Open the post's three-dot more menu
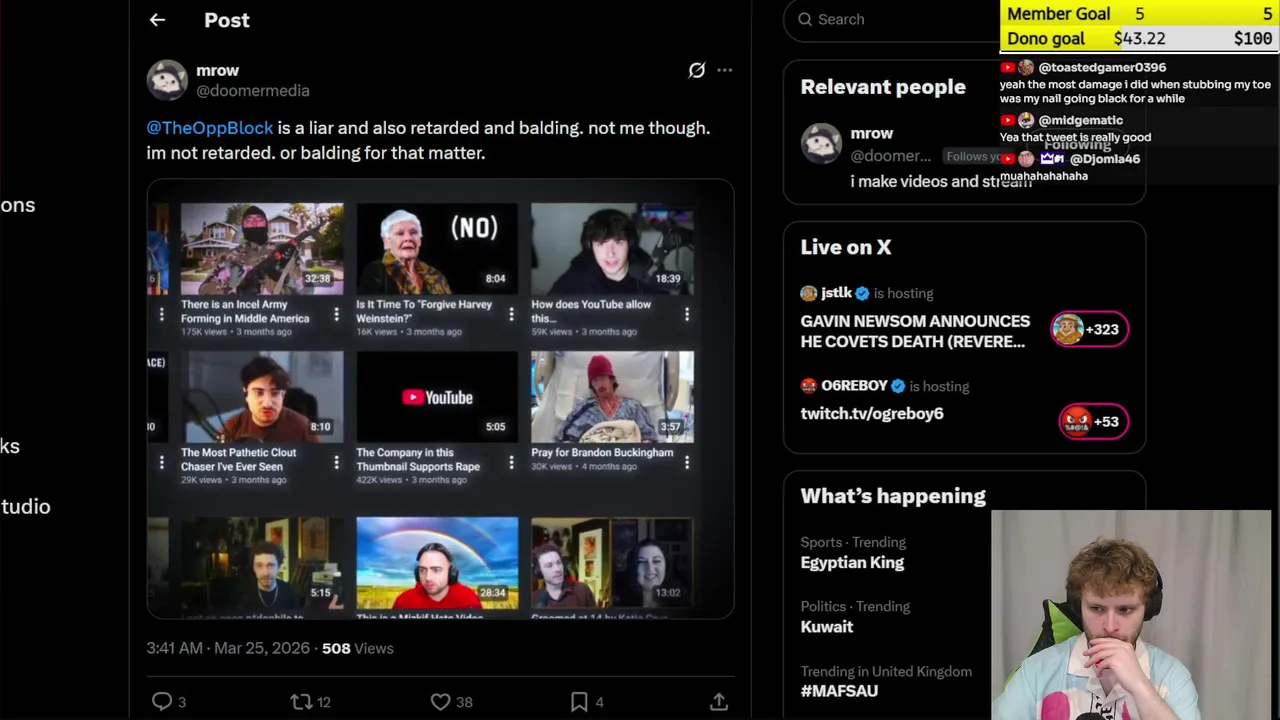This screenshot has width=1280, height=720. [725, 70]
